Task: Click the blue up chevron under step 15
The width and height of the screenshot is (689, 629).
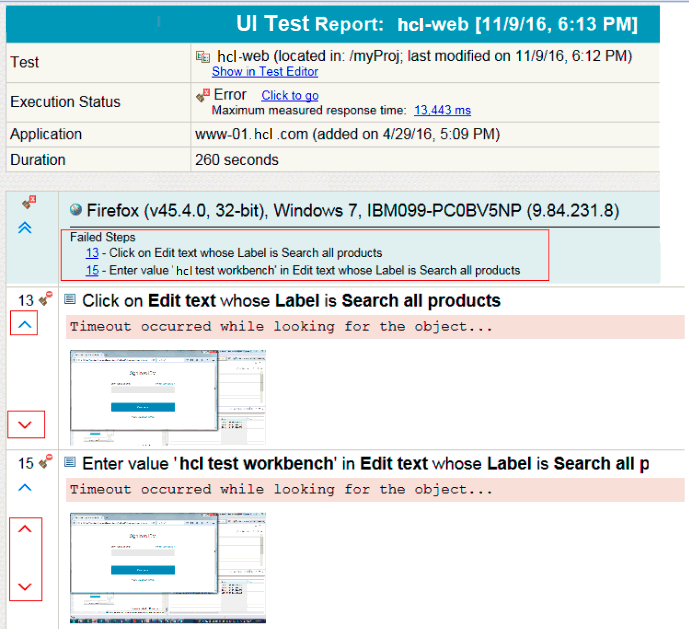Action: click(x=25, y=487)
